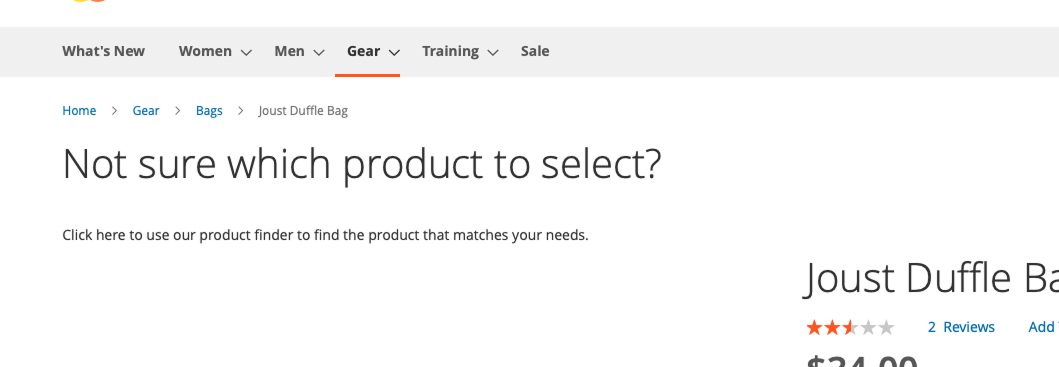Image resolution: width=1059 pixels, height=367 pixels.
Task: Open the What's New menu item
Action: coord(103,51)
